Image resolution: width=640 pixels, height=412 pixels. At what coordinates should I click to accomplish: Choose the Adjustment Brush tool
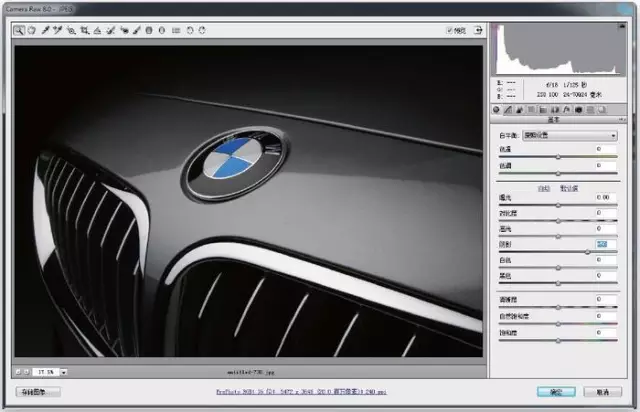click(x=137, y=30)
